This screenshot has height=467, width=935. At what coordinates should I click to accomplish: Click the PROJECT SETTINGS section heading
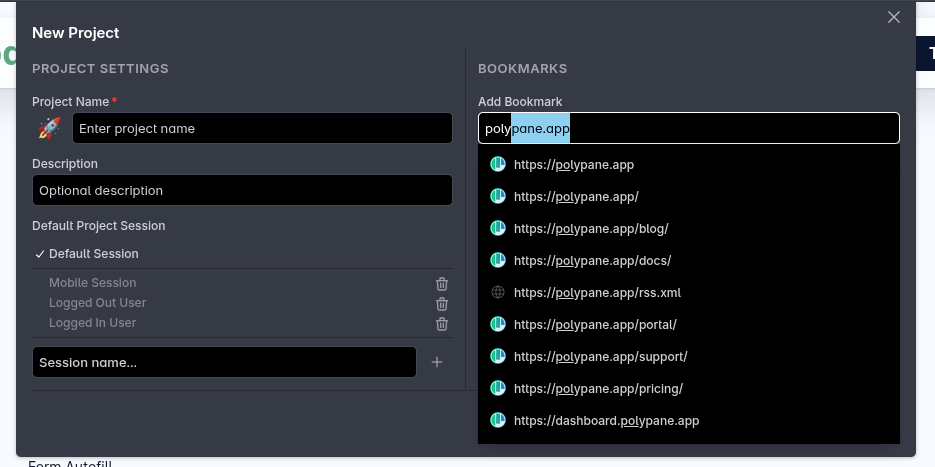tap(100, 69)
